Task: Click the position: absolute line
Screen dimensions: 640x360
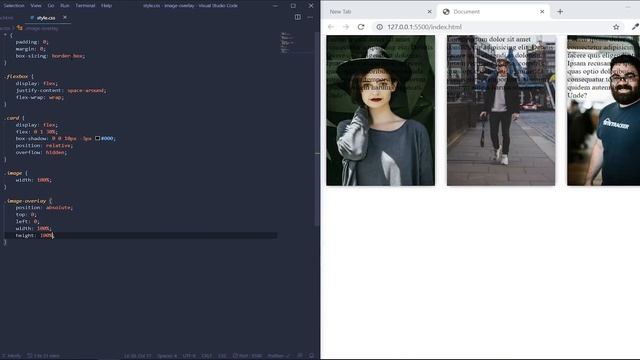Action: [44, 208]
